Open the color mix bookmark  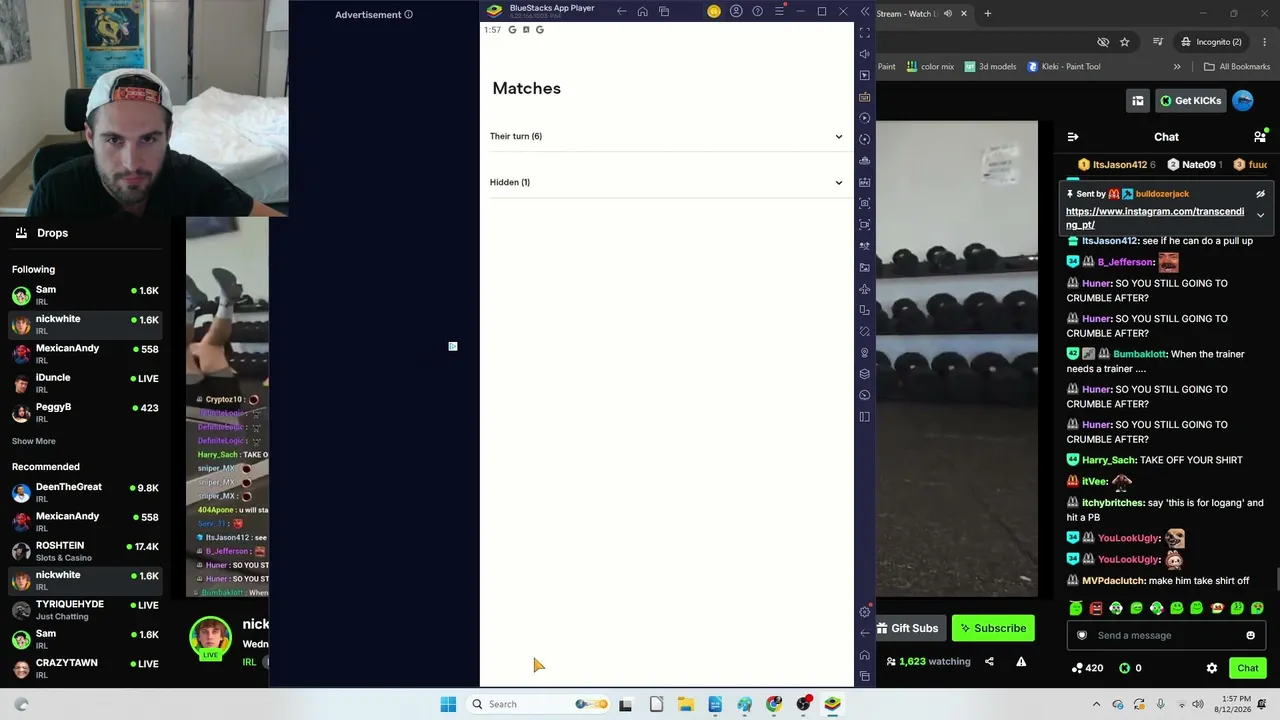930,67
